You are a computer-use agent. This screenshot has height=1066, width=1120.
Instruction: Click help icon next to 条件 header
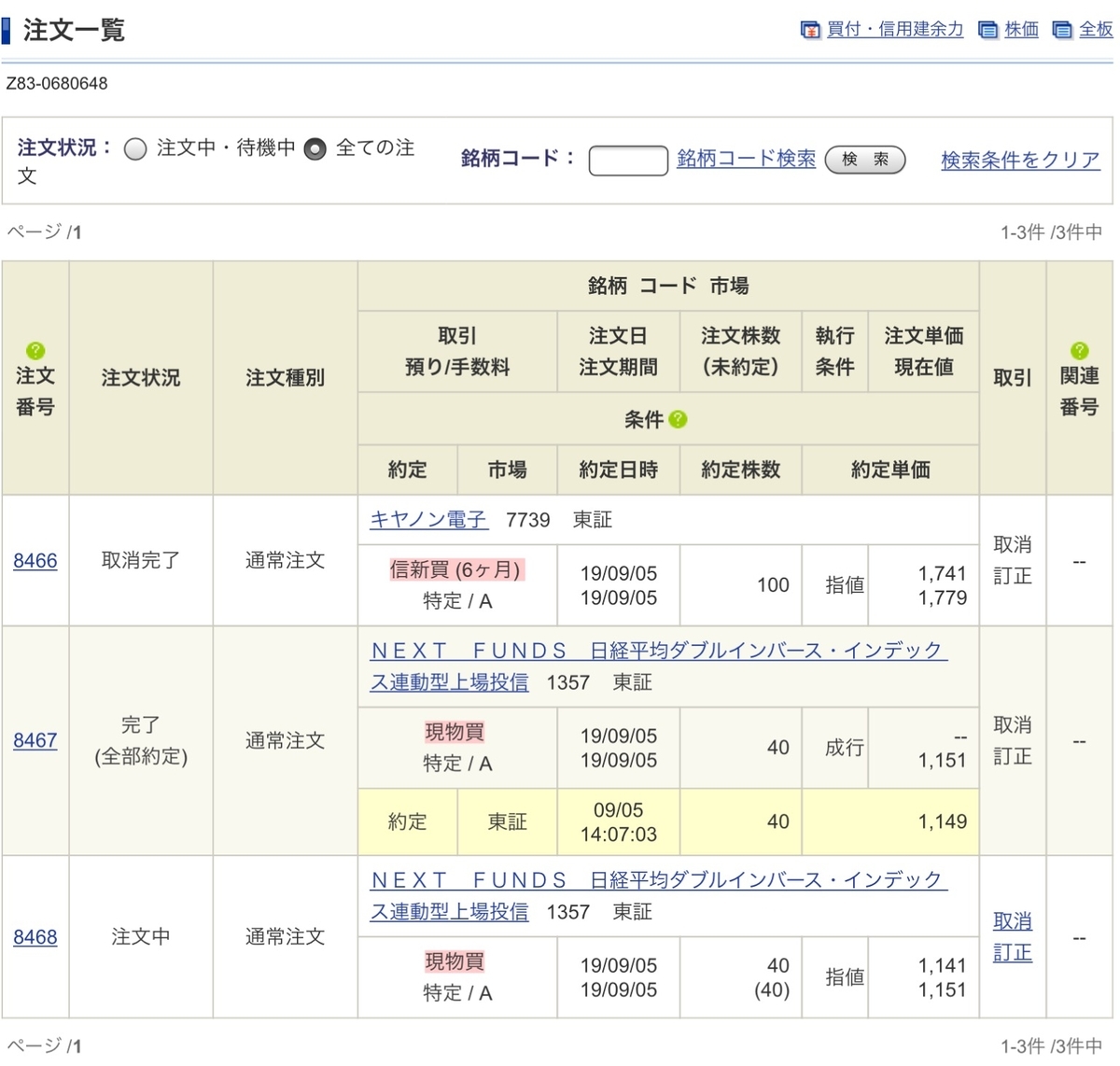[679, 419]
